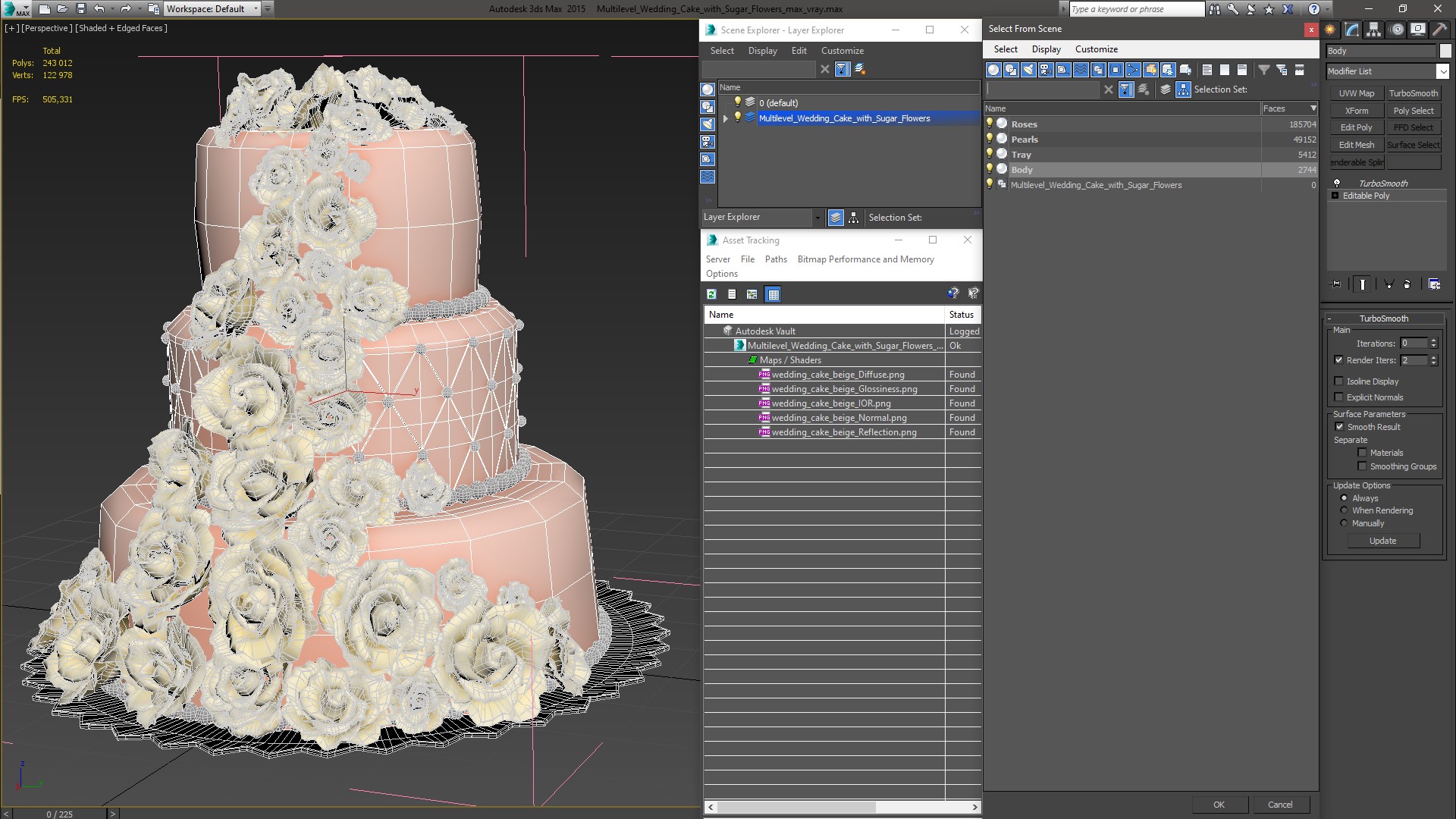Toggle Display Cameras filter in Layer Explorer sidebar
This screenshot has height=819, width=1456.
tap(708, 142)
